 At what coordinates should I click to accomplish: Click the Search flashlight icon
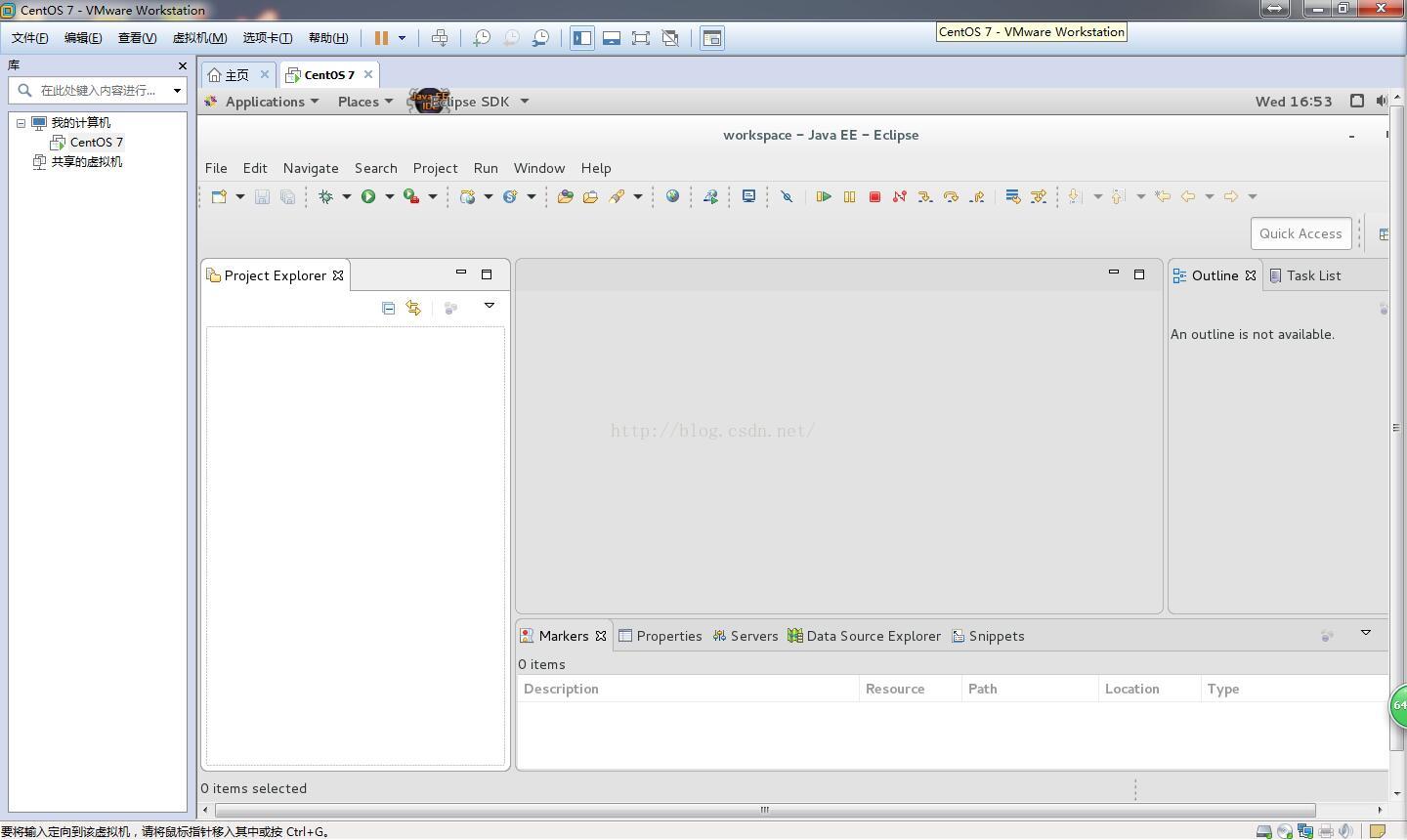[617, 196]
